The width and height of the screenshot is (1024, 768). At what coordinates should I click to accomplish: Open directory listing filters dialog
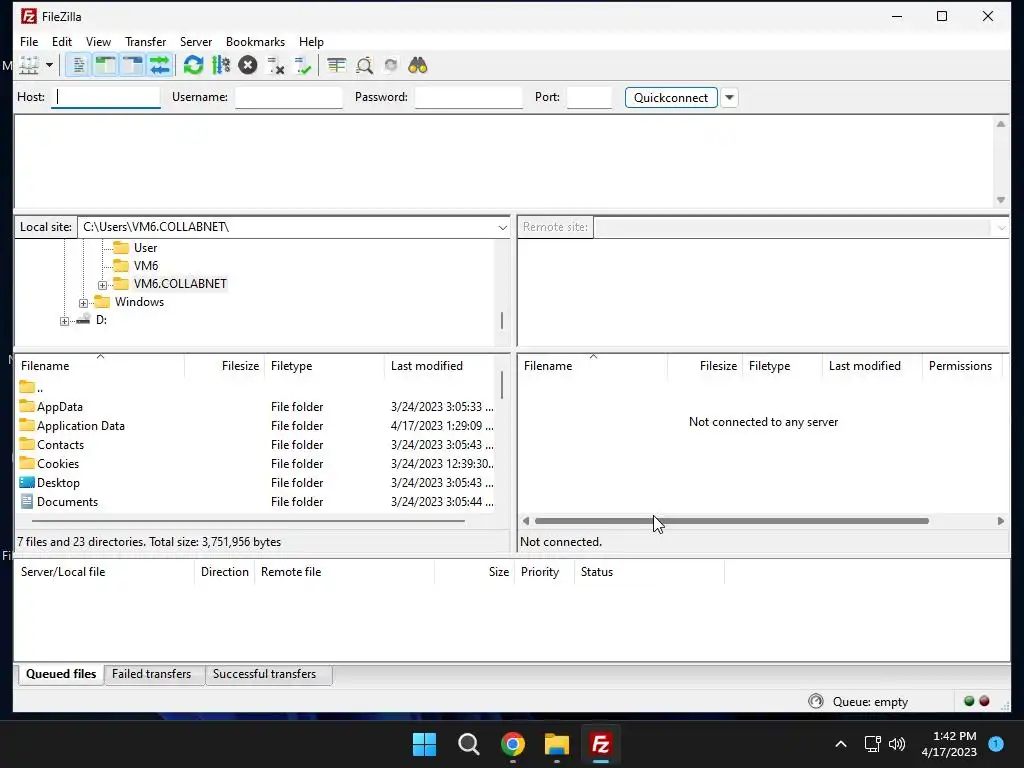point(336,65)
